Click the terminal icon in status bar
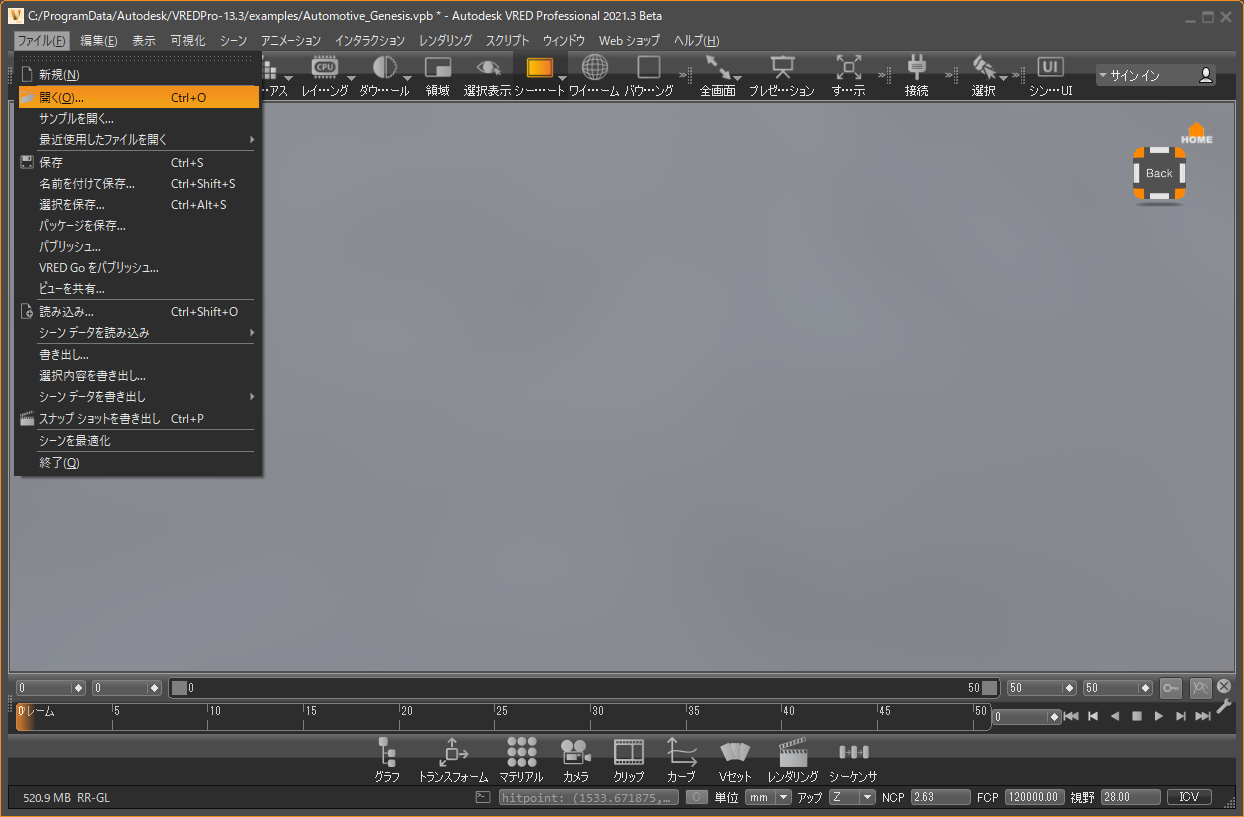Viewport: 1244px width, 817px height. (x=483, y=797)
